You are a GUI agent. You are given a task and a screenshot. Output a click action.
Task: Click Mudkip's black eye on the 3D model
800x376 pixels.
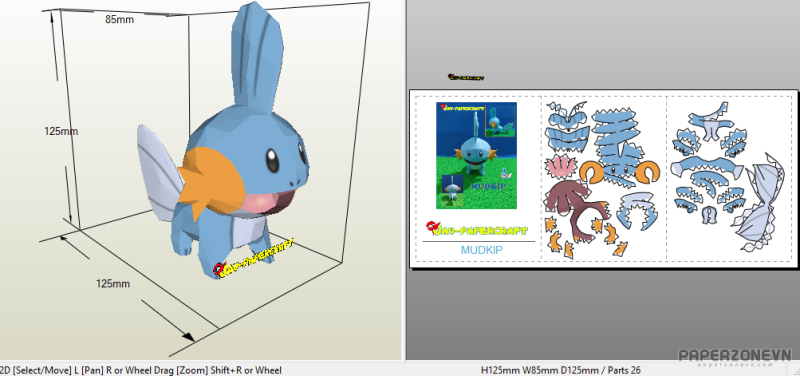tap(272, 160)
